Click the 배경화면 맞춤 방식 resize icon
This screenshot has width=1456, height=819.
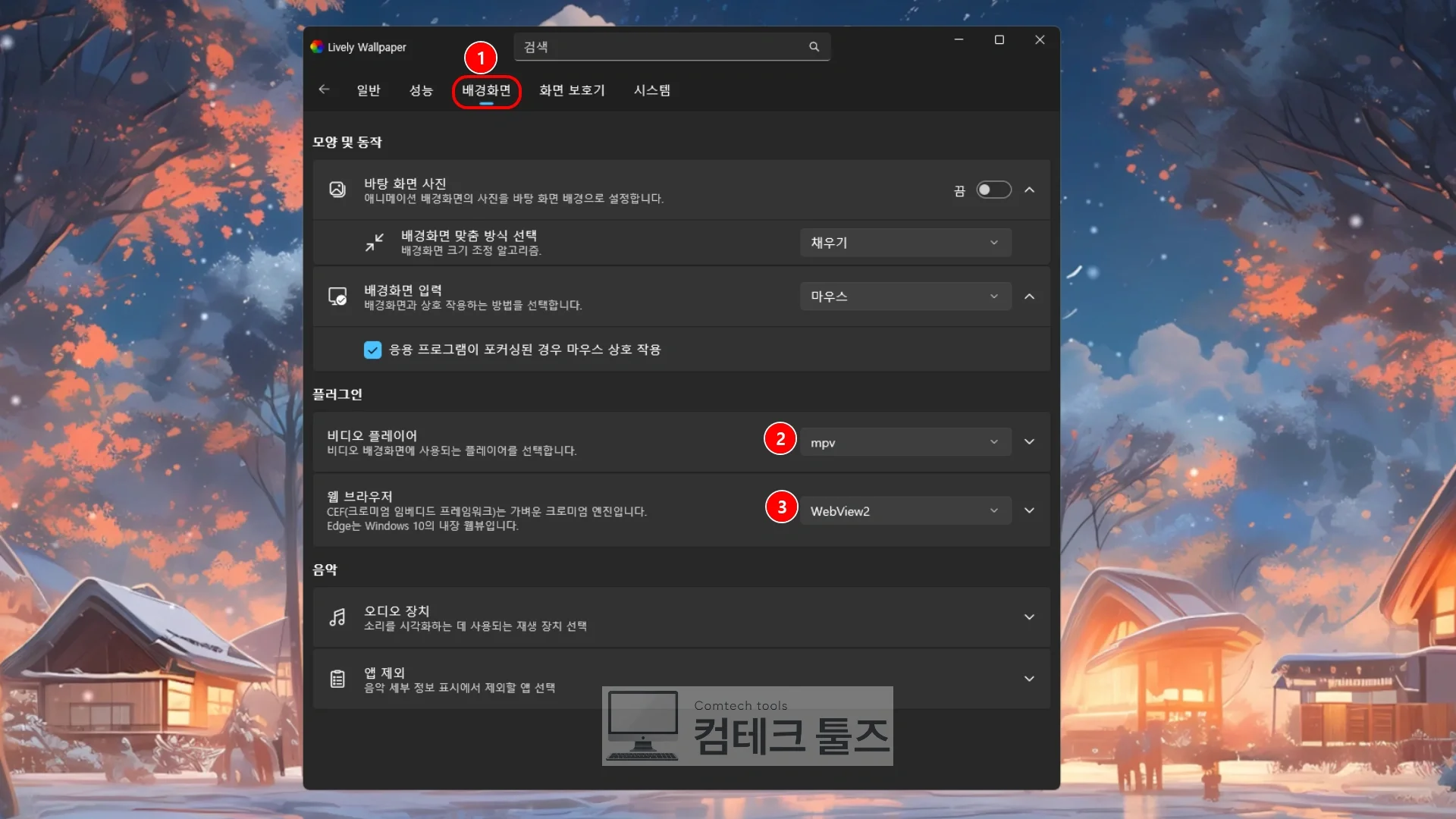[375, 243]
